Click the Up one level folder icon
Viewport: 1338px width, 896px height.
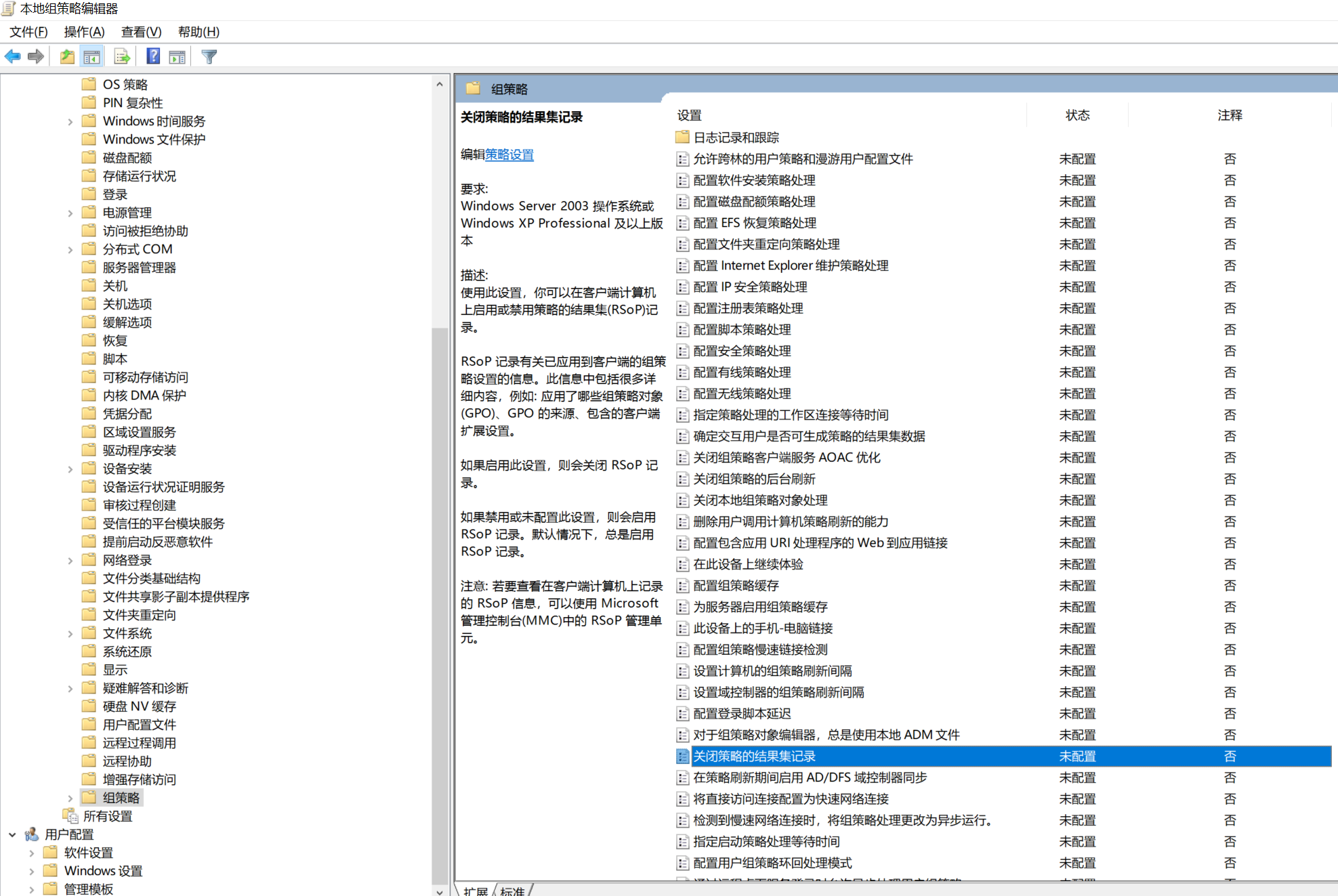click(x=67, y=57)
